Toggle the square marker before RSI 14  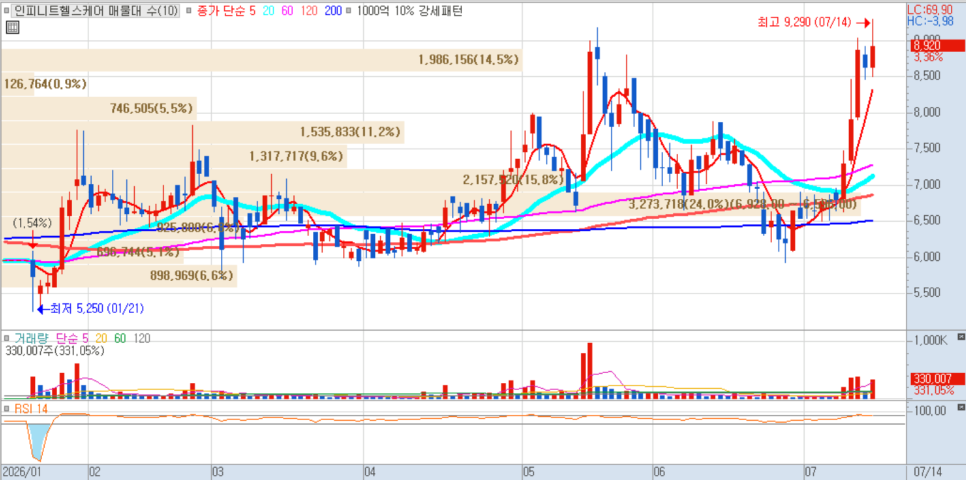click(x=7, y=408)
